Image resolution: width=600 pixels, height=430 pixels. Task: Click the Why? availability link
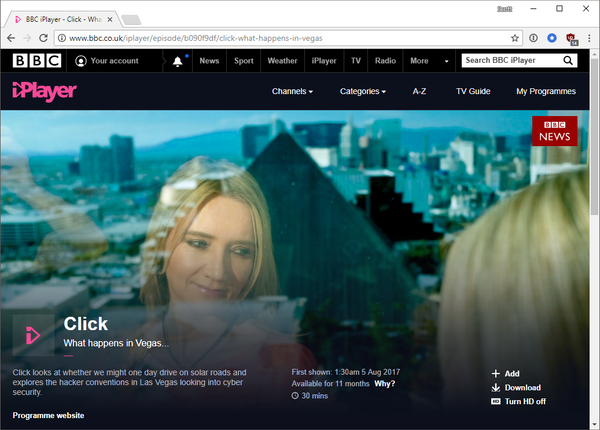[385, 384]
